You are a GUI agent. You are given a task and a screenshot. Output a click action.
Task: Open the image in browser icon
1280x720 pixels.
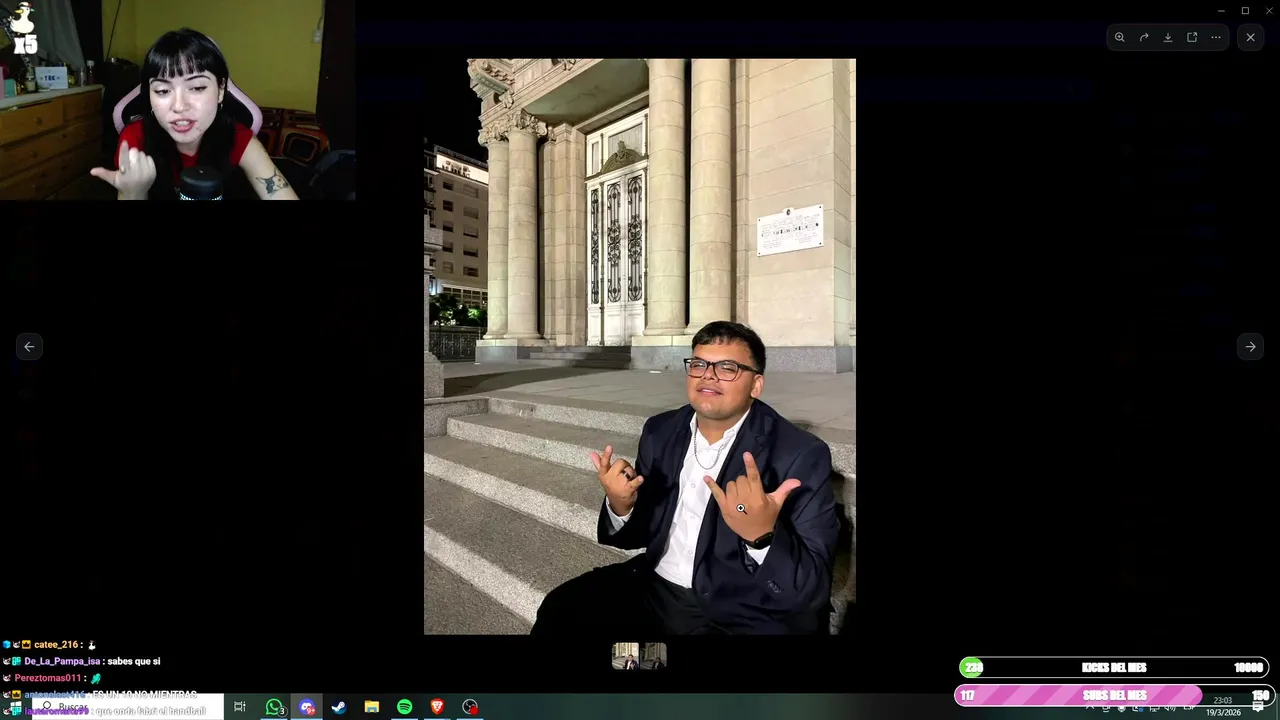(1192, 37)
